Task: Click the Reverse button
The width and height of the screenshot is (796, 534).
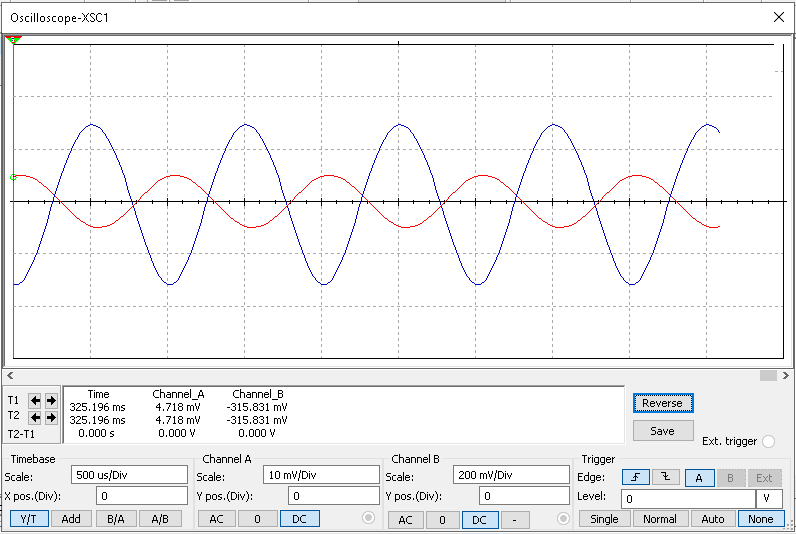Action: [x=663, y=403]
